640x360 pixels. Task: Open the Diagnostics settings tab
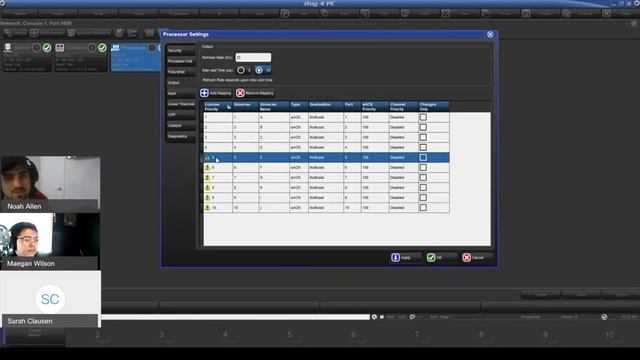[x=180, y=136]
